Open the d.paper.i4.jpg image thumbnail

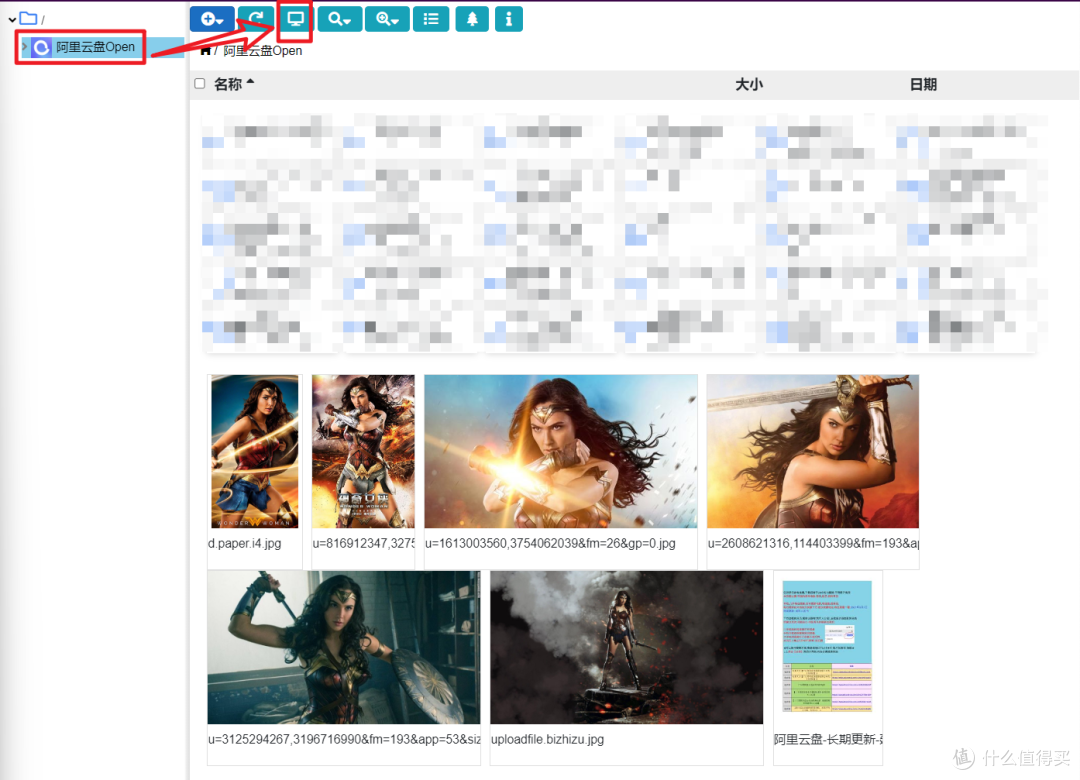(x=255, y=451)
